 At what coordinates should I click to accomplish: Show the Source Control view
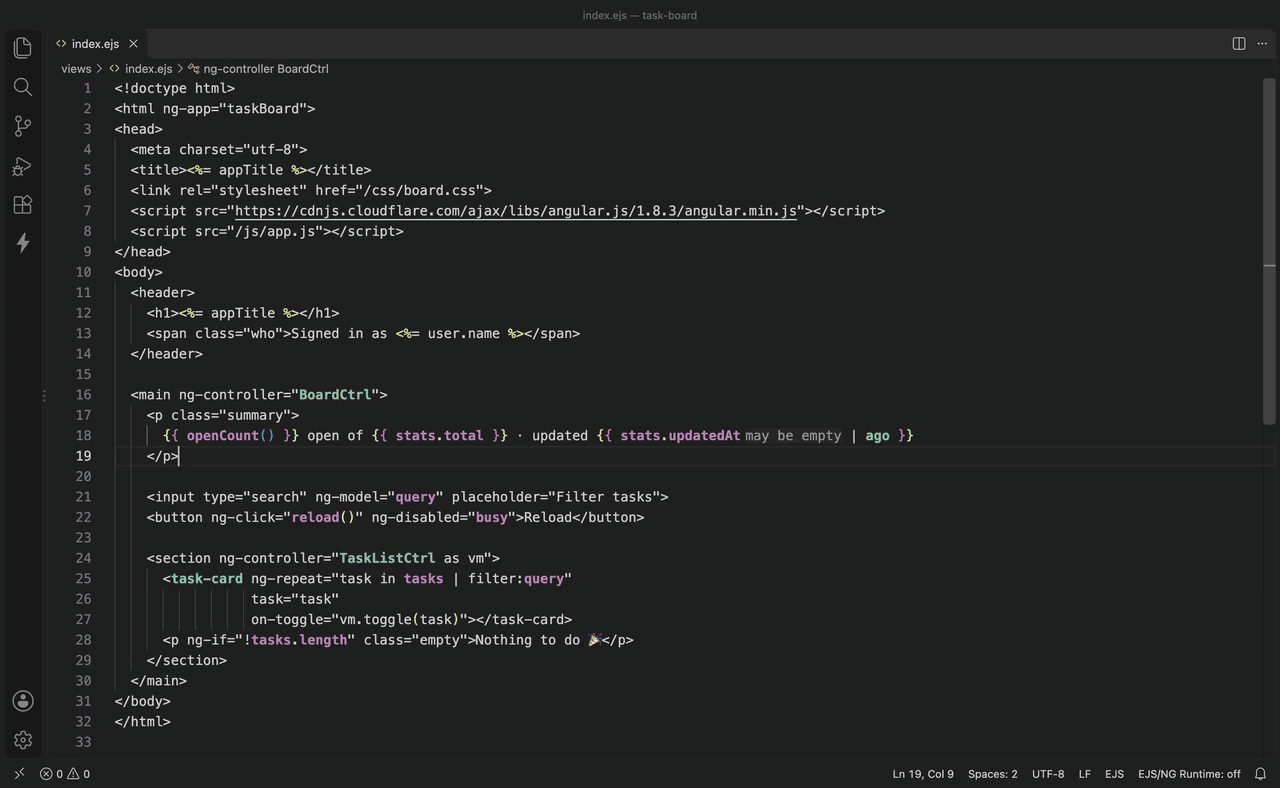[x=22, y=126]
